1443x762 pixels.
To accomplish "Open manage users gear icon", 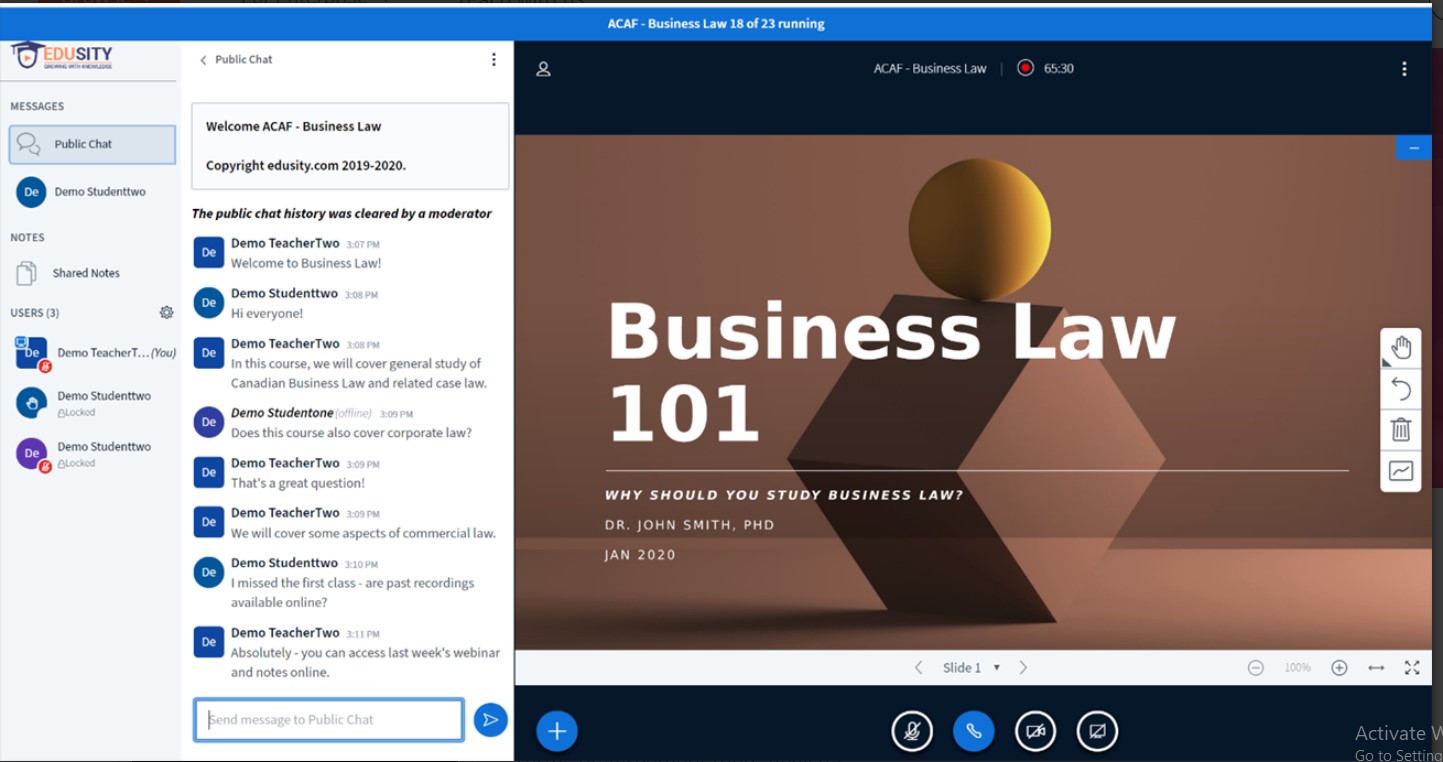I will click(x=166, y=313).
